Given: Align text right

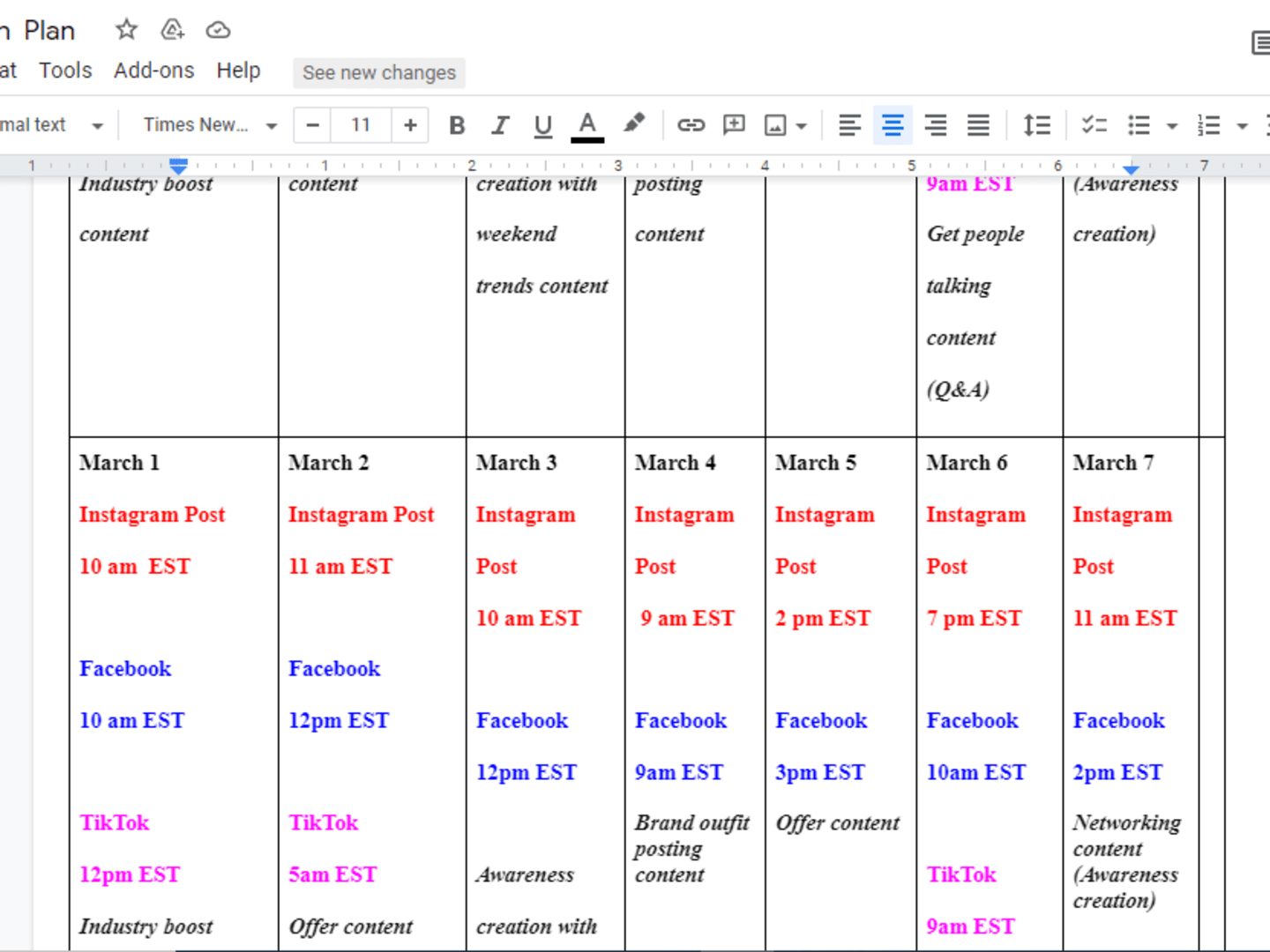Looking at the screenshot, I should [x=936, y=125].
